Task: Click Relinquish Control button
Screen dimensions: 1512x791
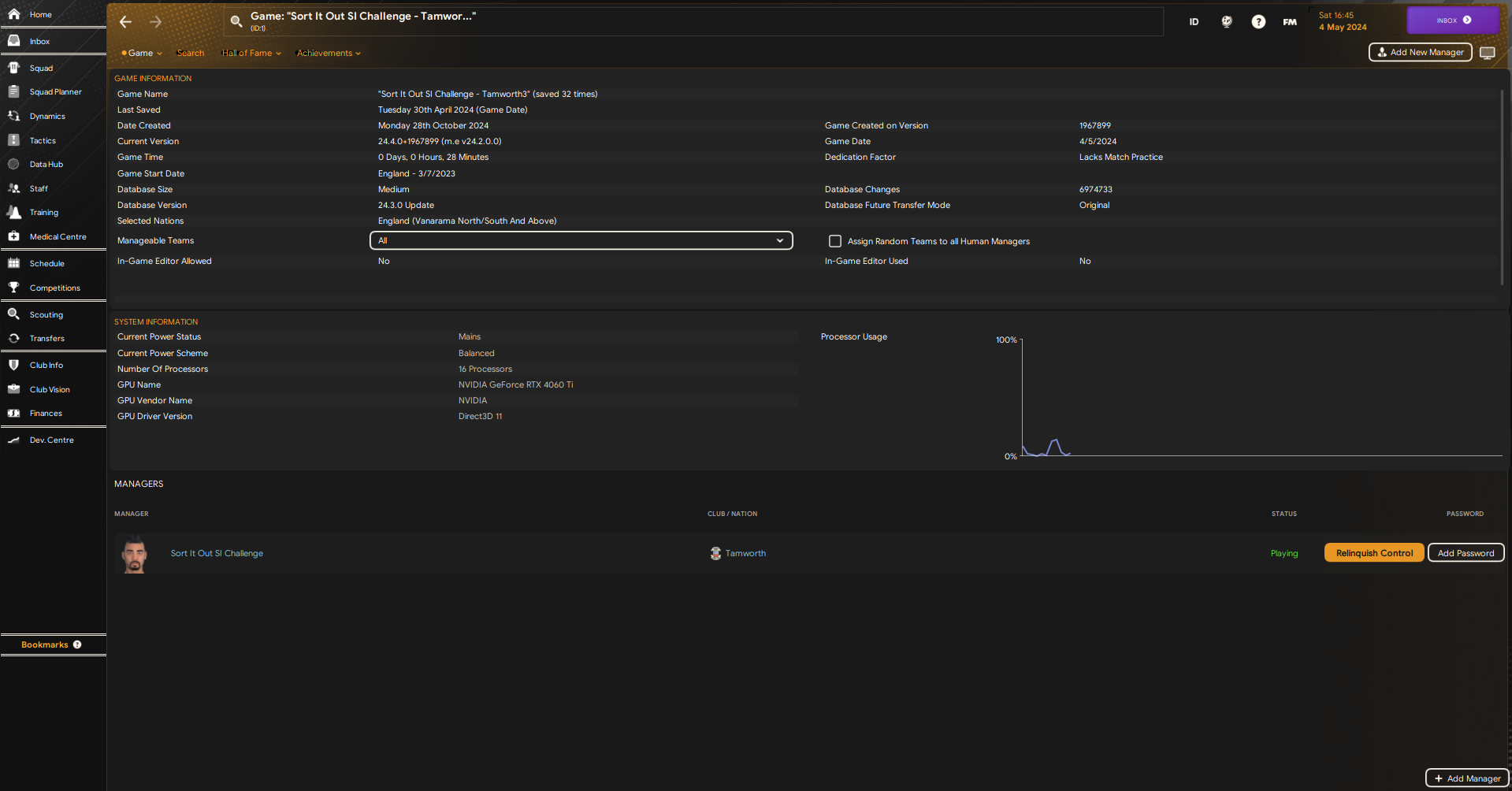Action: click(1374, 553)
